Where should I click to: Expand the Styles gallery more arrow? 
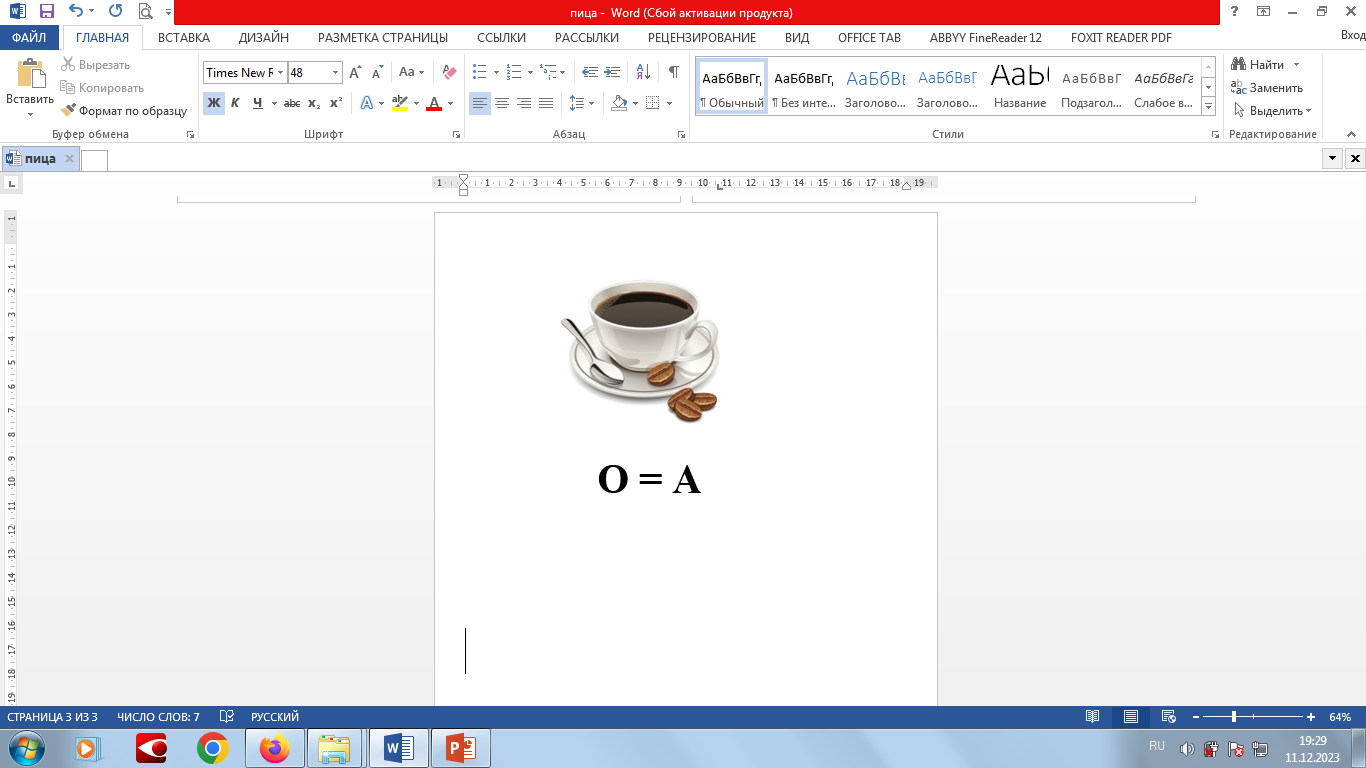[x=1208, y=105]
